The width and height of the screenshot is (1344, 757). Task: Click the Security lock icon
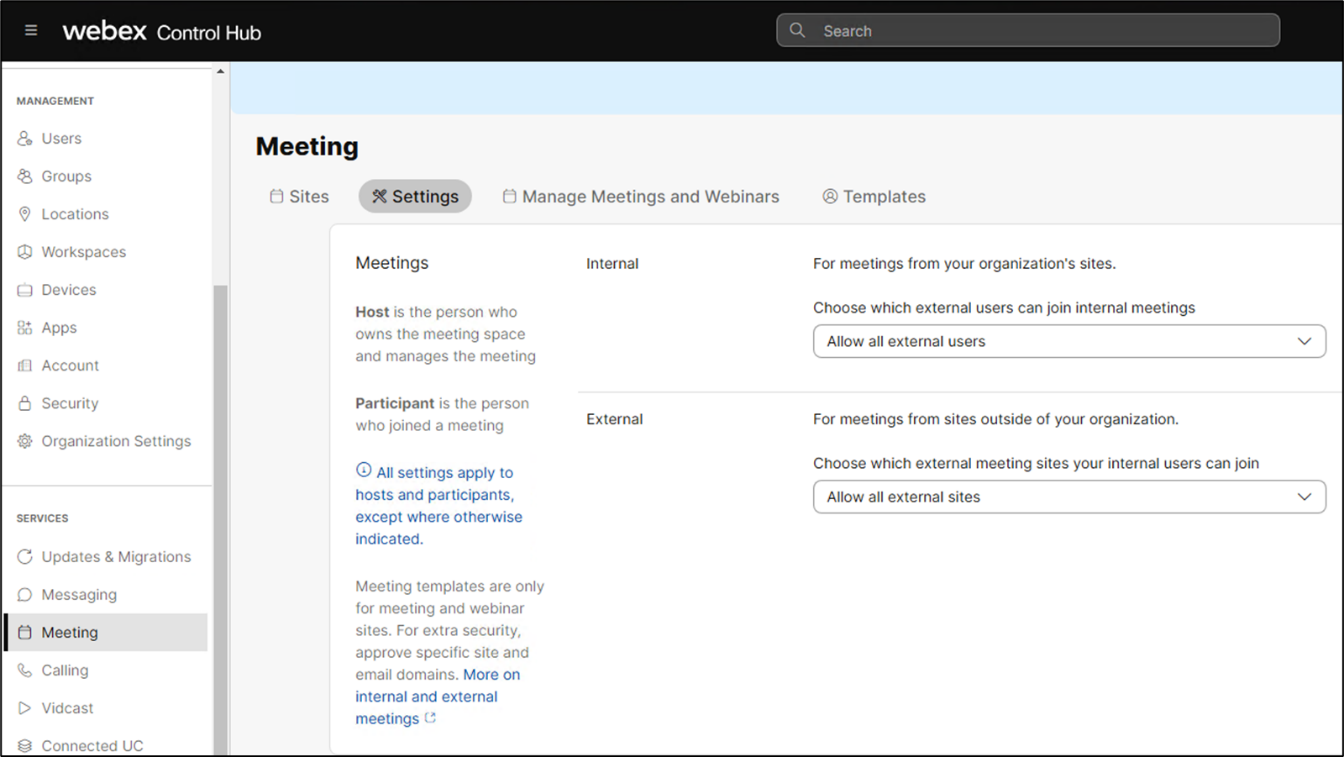coord(25,403)
